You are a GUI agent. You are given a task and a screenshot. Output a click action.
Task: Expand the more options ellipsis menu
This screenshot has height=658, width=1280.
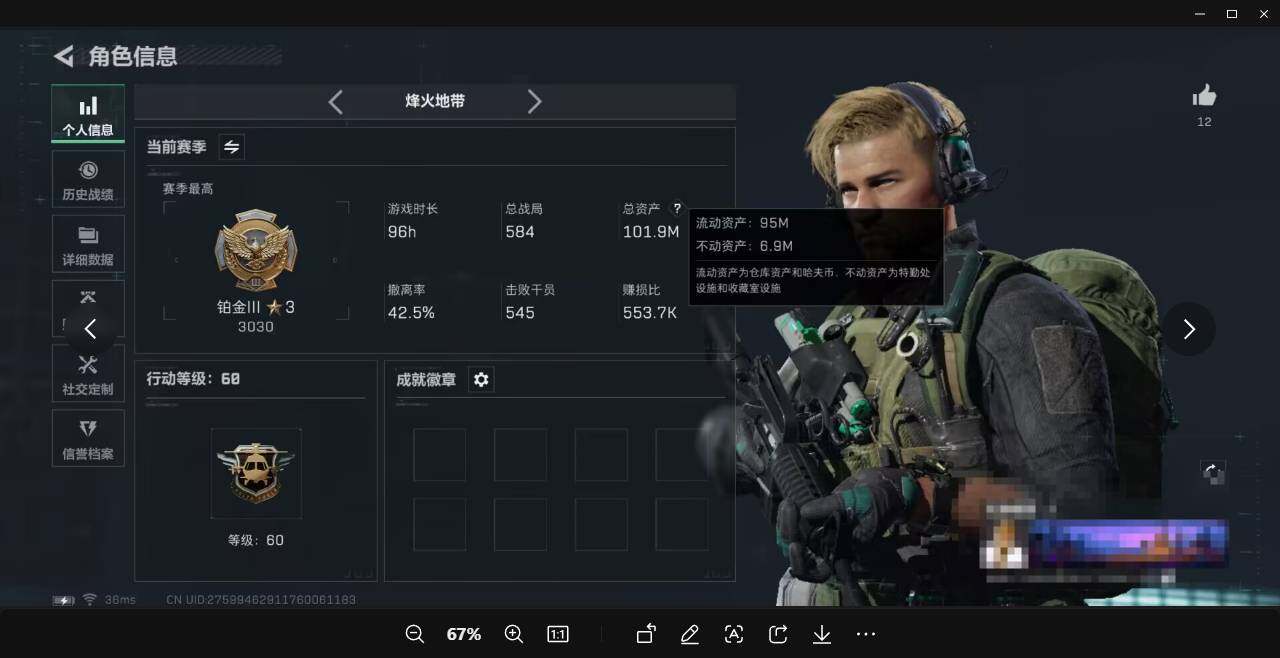coord(865,634)
